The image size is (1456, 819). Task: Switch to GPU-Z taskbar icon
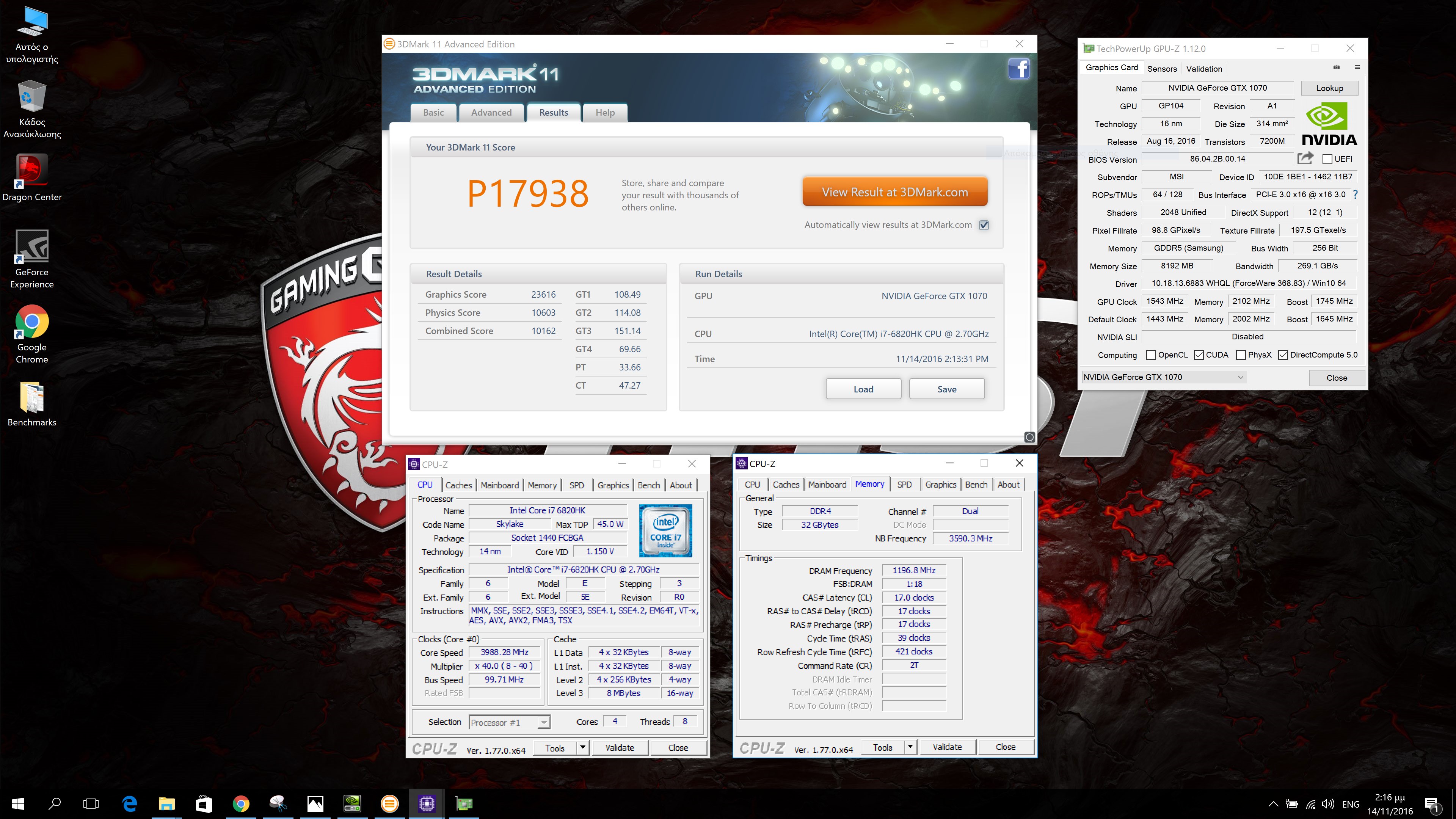[x=463, y=804]
